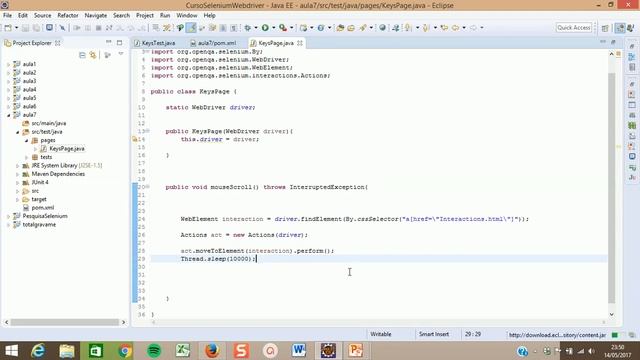The height and width of the screenshot is (360, 640).
Task: Click the Debug bug toolbar icon
Action: click(x=247, y=28)
